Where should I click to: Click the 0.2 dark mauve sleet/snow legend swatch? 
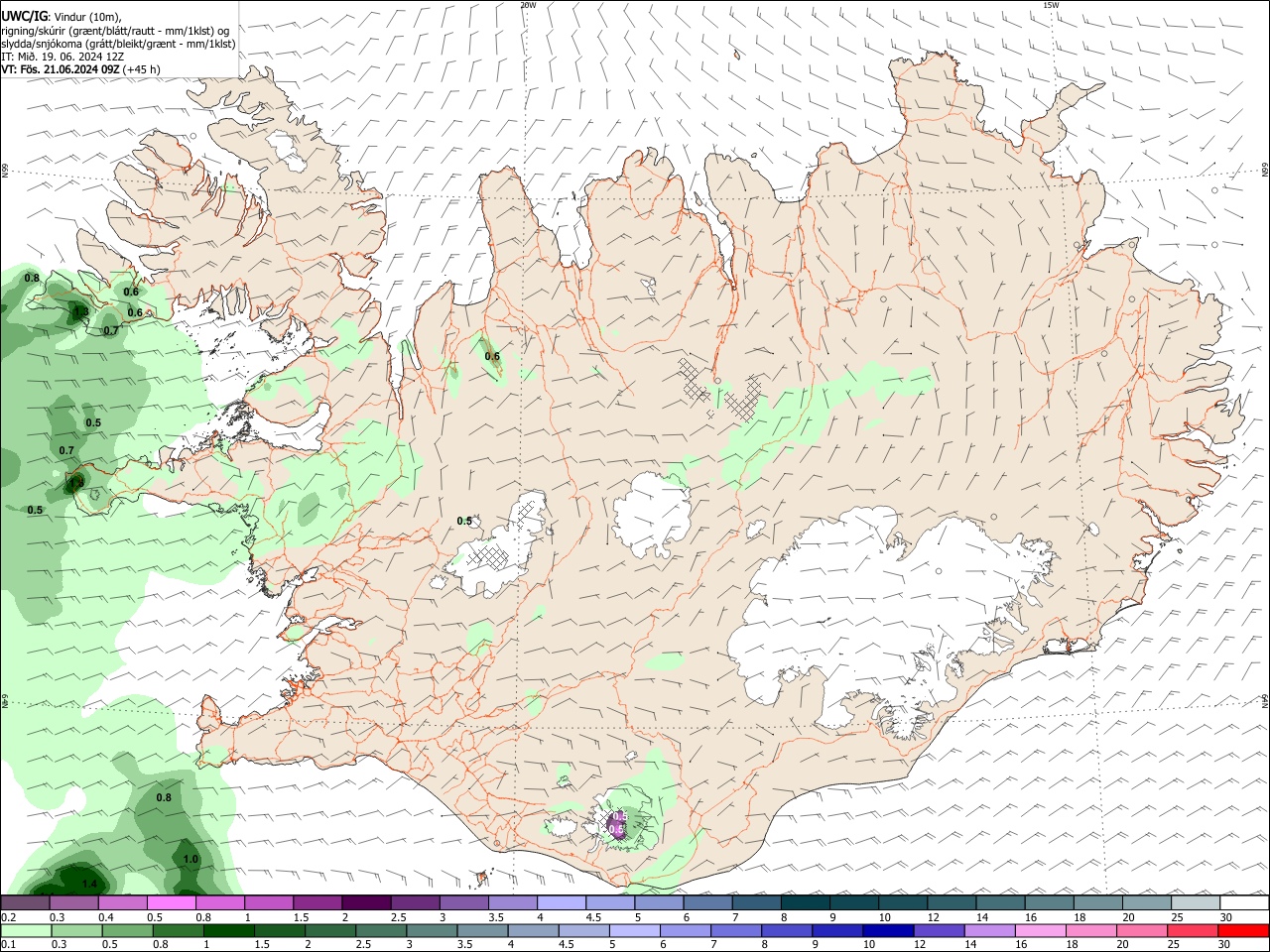[x=25, y=902]
